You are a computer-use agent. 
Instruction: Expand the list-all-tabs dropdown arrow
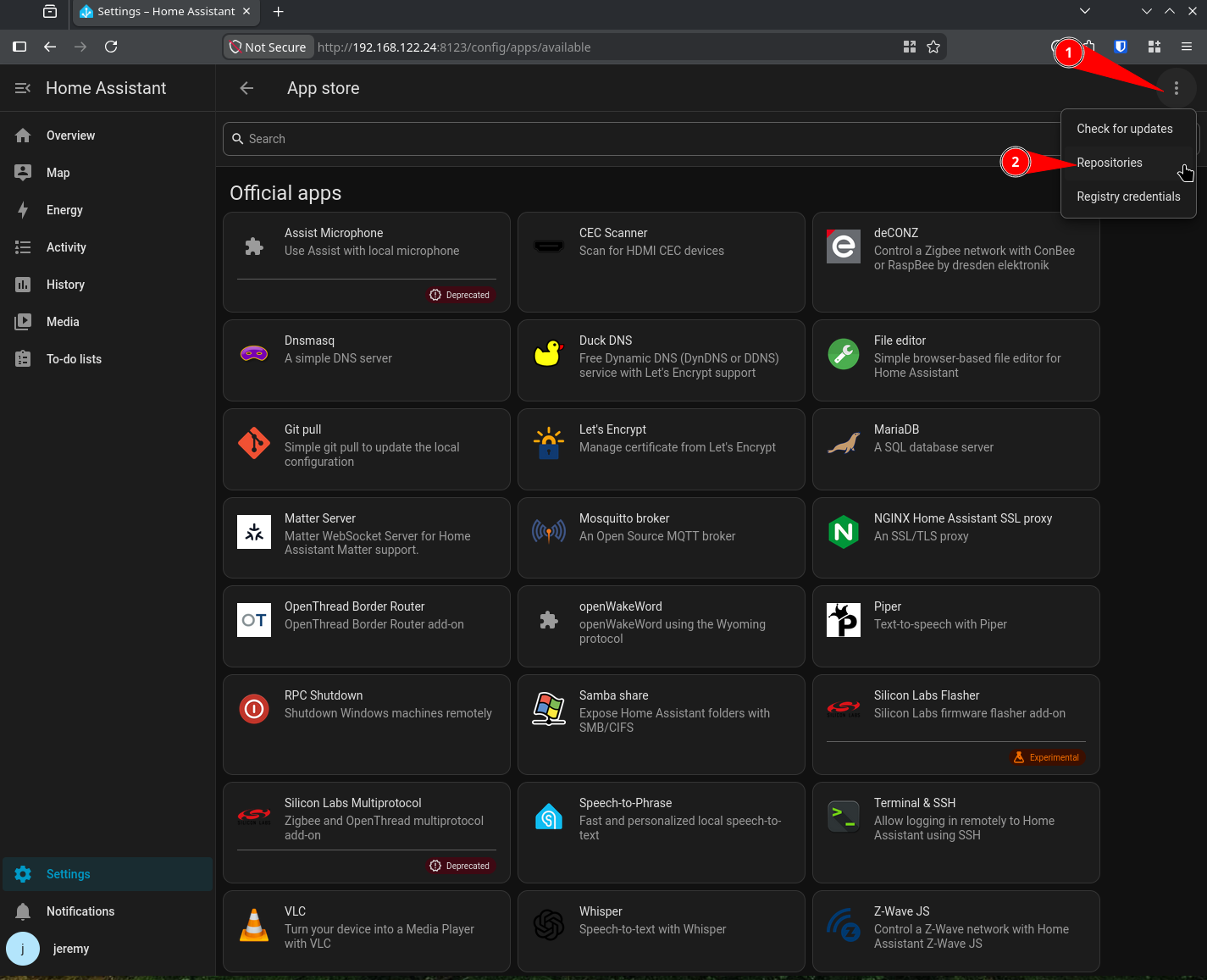point(1085,11)
